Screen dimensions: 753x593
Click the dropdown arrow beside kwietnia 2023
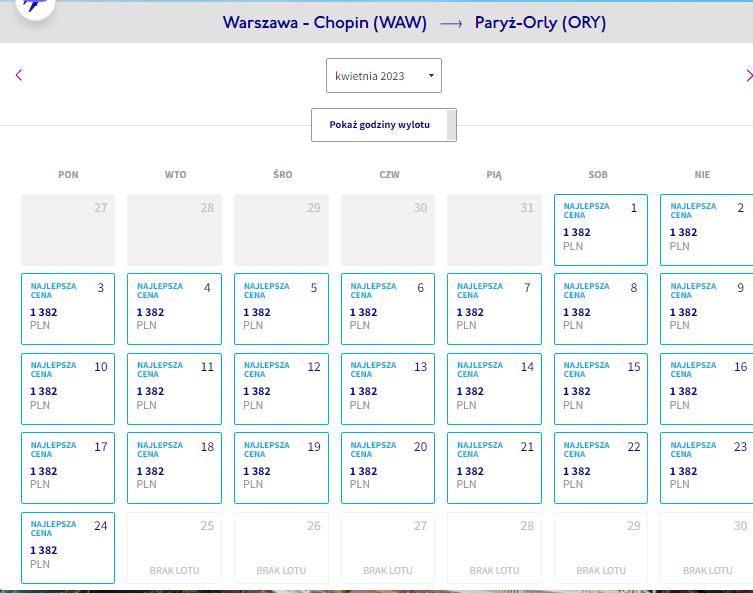[x=431, y=75]
